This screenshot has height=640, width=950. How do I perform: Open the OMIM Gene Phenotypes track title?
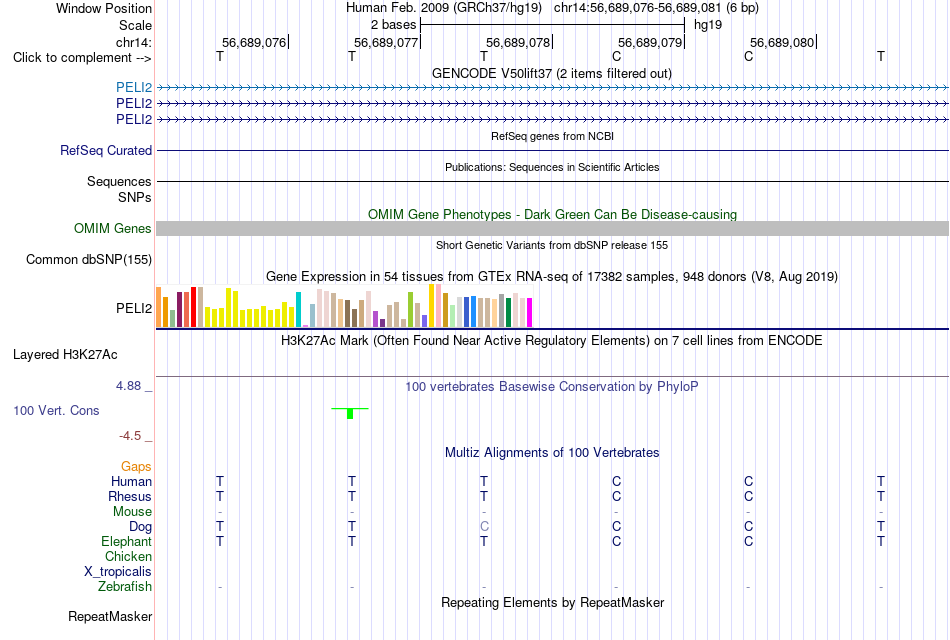(552, 215)
